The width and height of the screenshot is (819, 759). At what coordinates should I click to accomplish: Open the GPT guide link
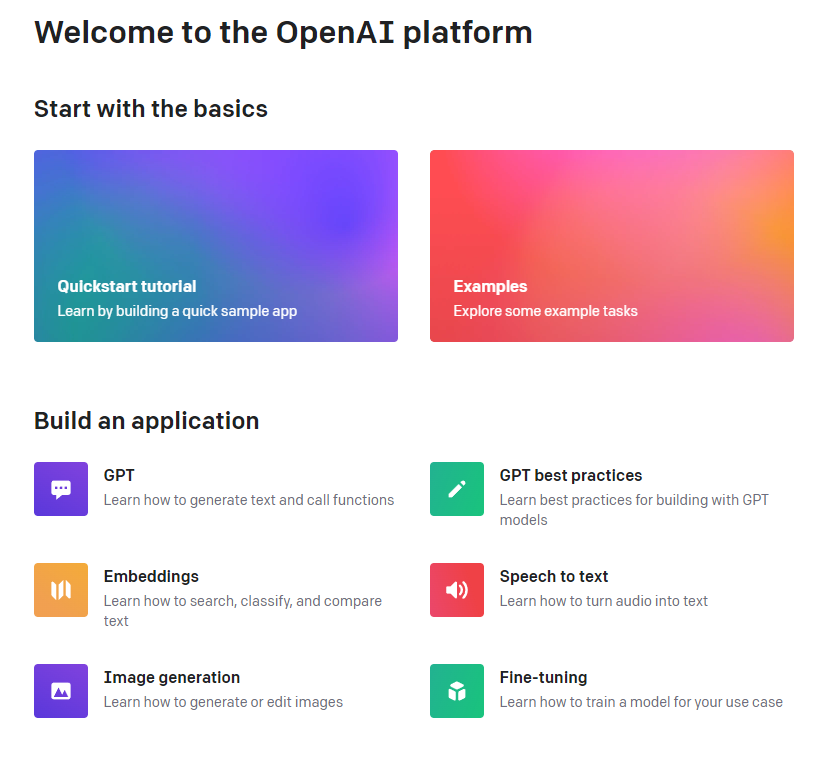pos(119,475)
